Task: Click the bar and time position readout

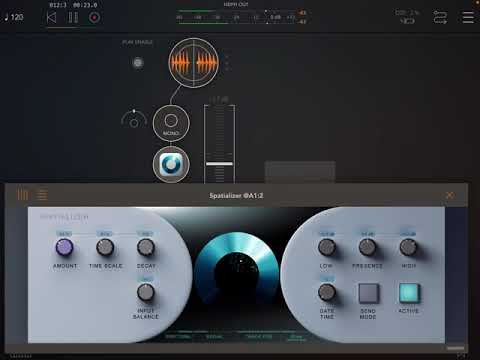Action: click(73, 5)
